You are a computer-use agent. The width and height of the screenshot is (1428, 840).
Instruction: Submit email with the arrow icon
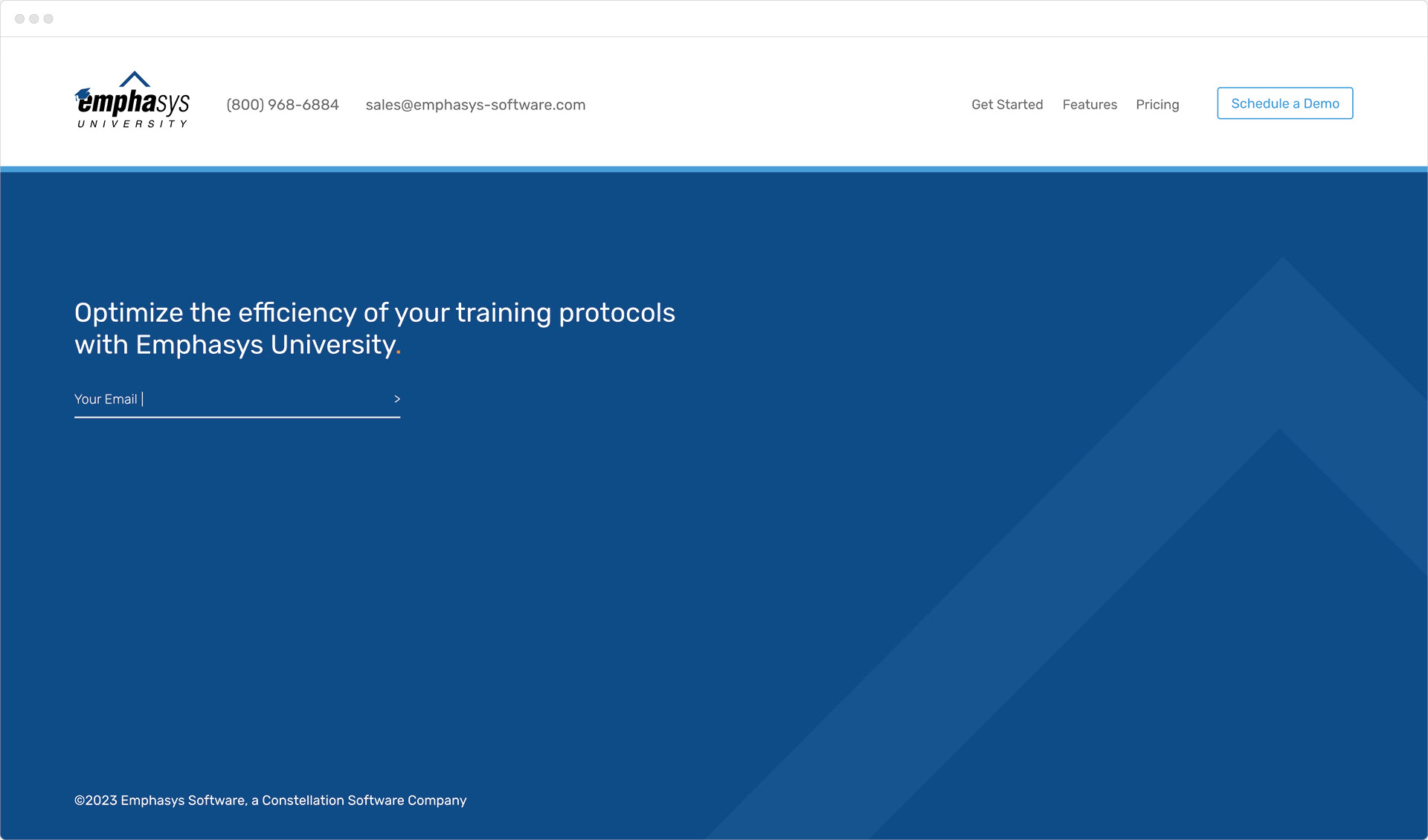coord(396,399)
